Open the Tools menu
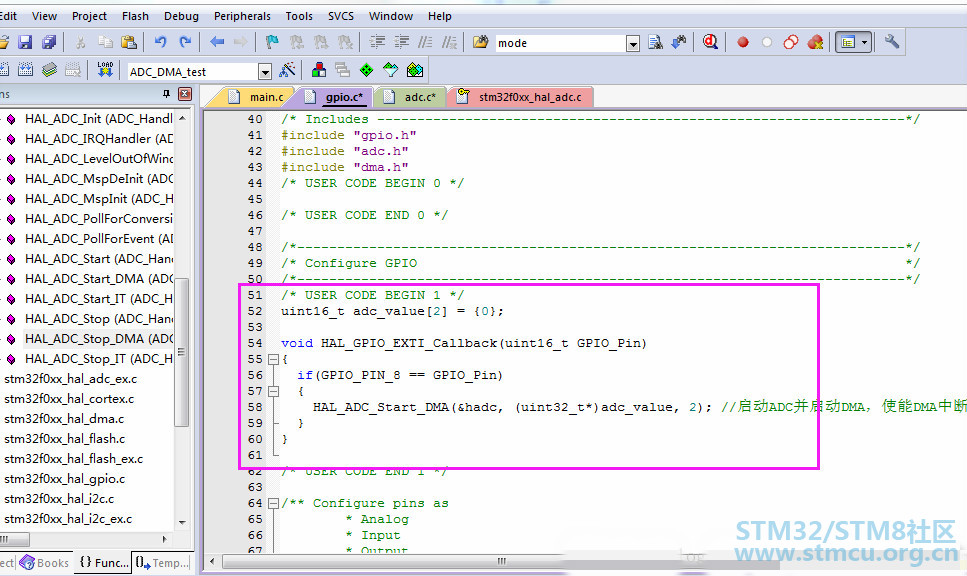The image size is (967, 576). [299, 16]
